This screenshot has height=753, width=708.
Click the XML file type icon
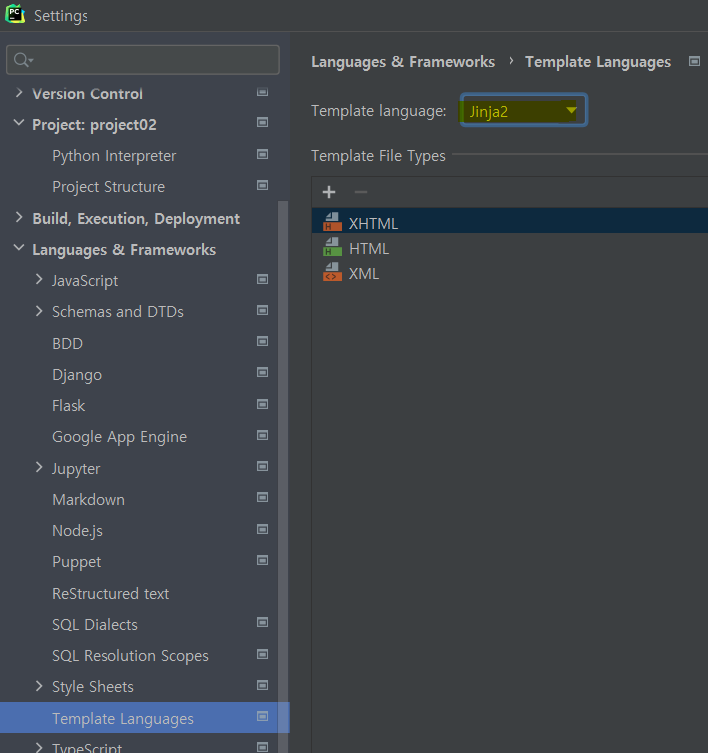[x=332, y=272]
